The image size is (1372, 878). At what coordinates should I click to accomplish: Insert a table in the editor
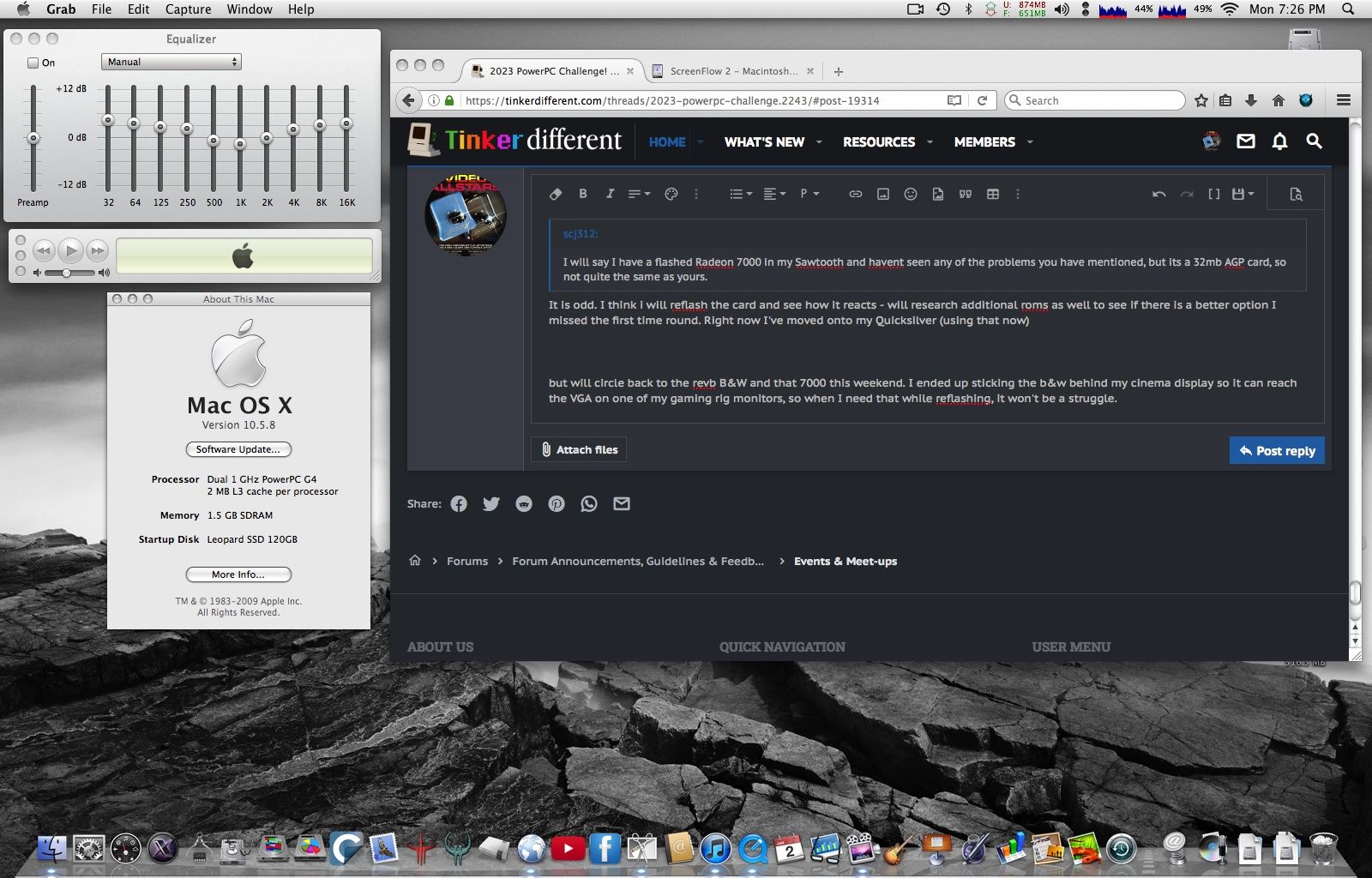(993, 194)
